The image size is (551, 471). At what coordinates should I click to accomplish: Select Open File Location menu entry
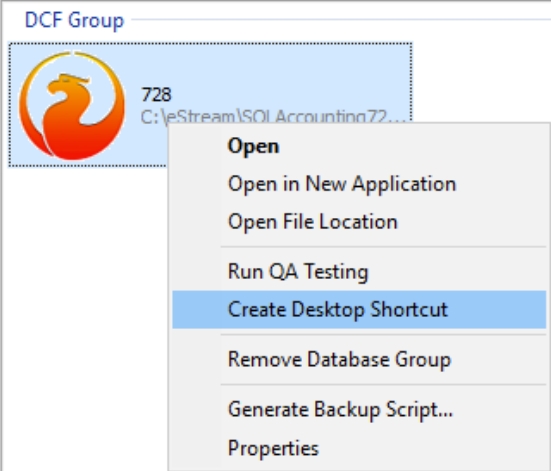pyautogui.click(x=359, y=221)
